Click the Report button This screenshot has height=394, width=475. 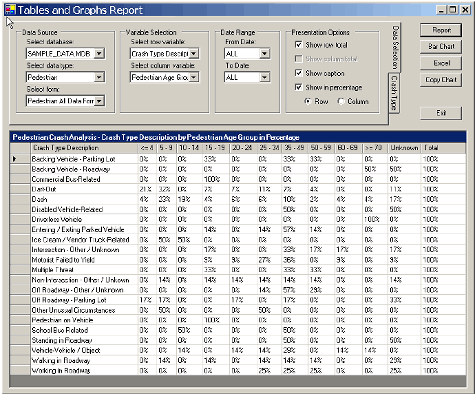tap(441, 30)
